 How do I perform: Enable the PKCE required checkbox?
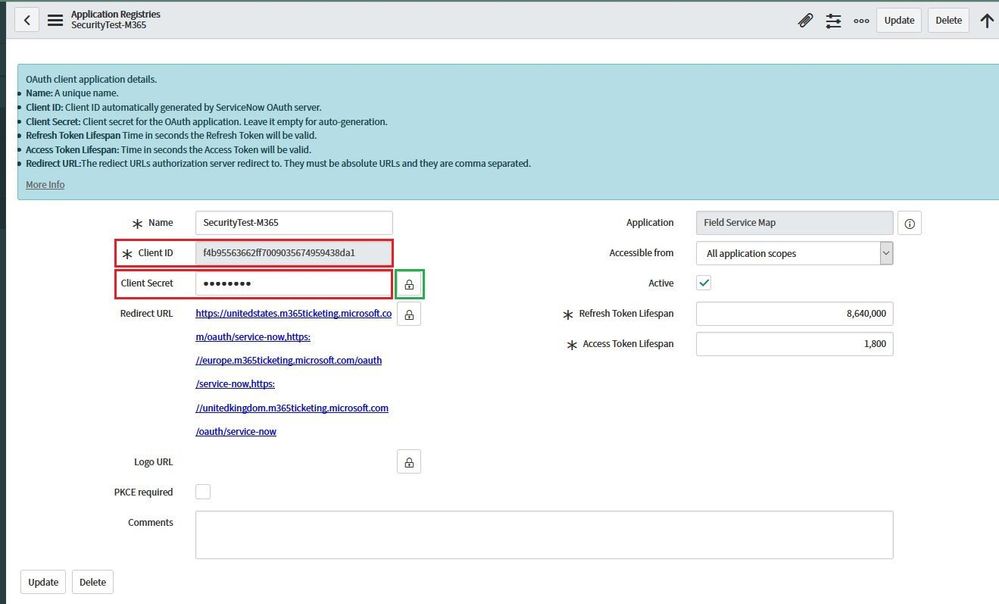point(203,491)
